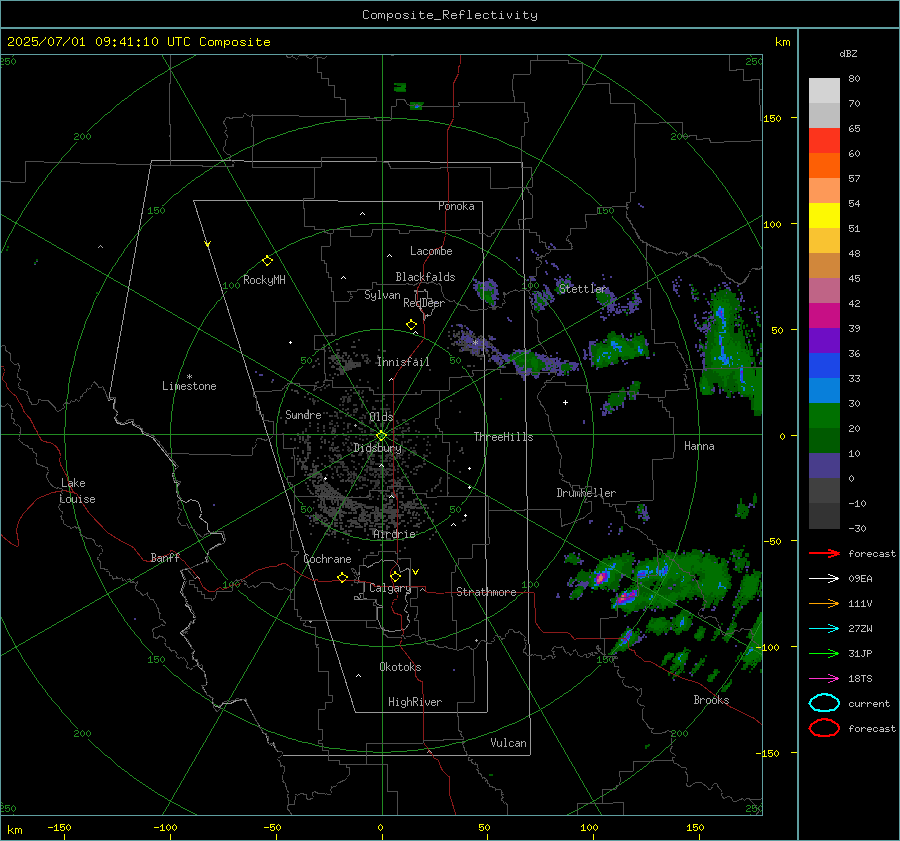
Task: Click the Calgary city label
Action: [390, 588]
